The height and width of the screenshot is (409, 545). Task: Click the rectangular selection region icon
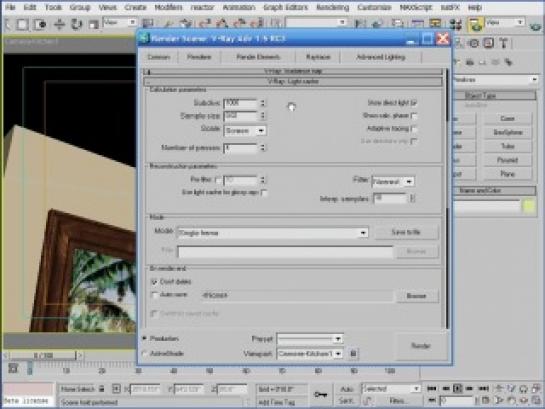click(x=22, y=24)
